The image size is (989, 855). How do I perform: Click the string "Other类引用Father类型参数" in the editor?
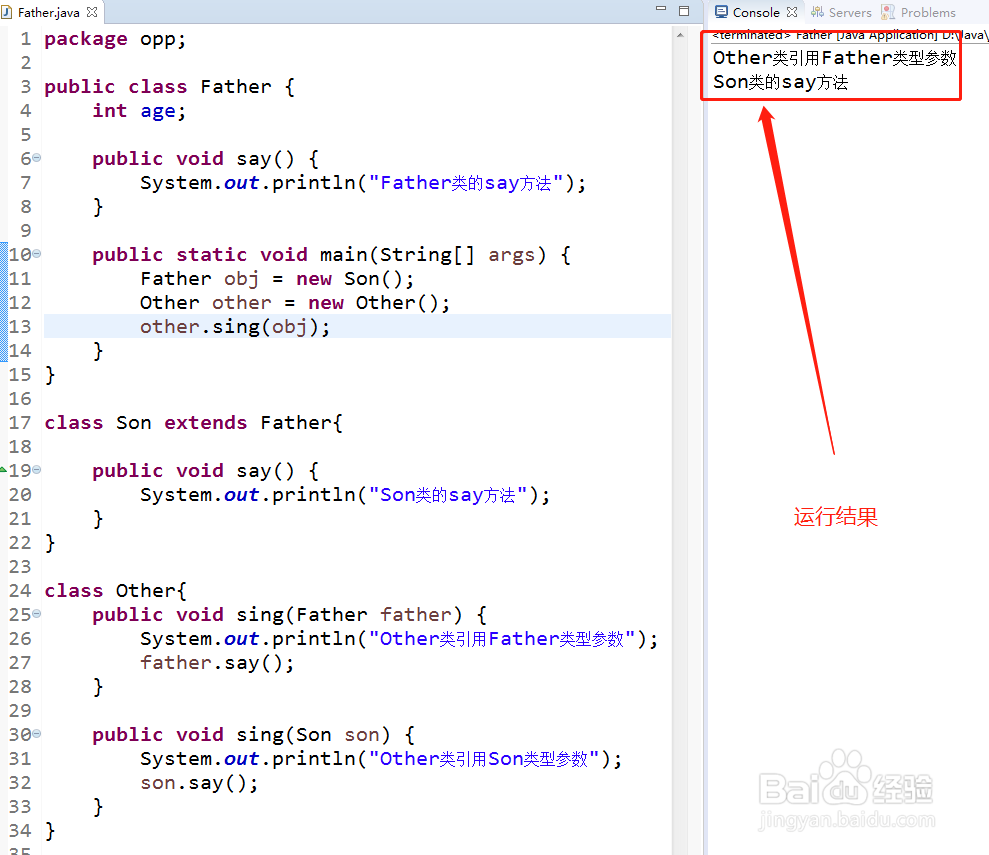[502, 639]
